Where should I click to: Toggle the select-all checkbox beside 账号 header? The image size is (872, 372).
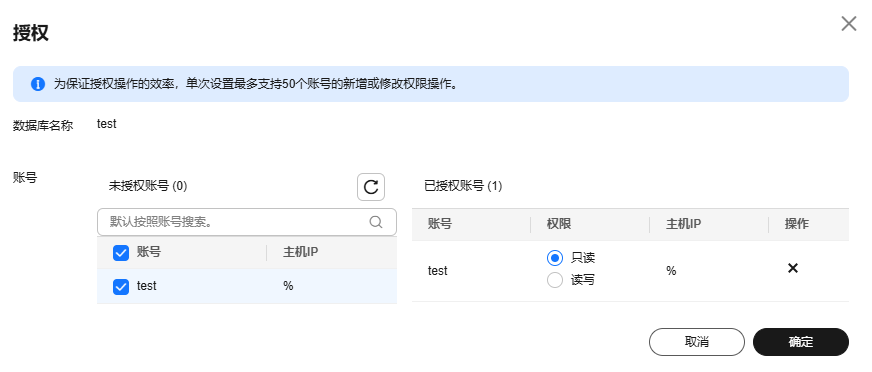[121, 253]
